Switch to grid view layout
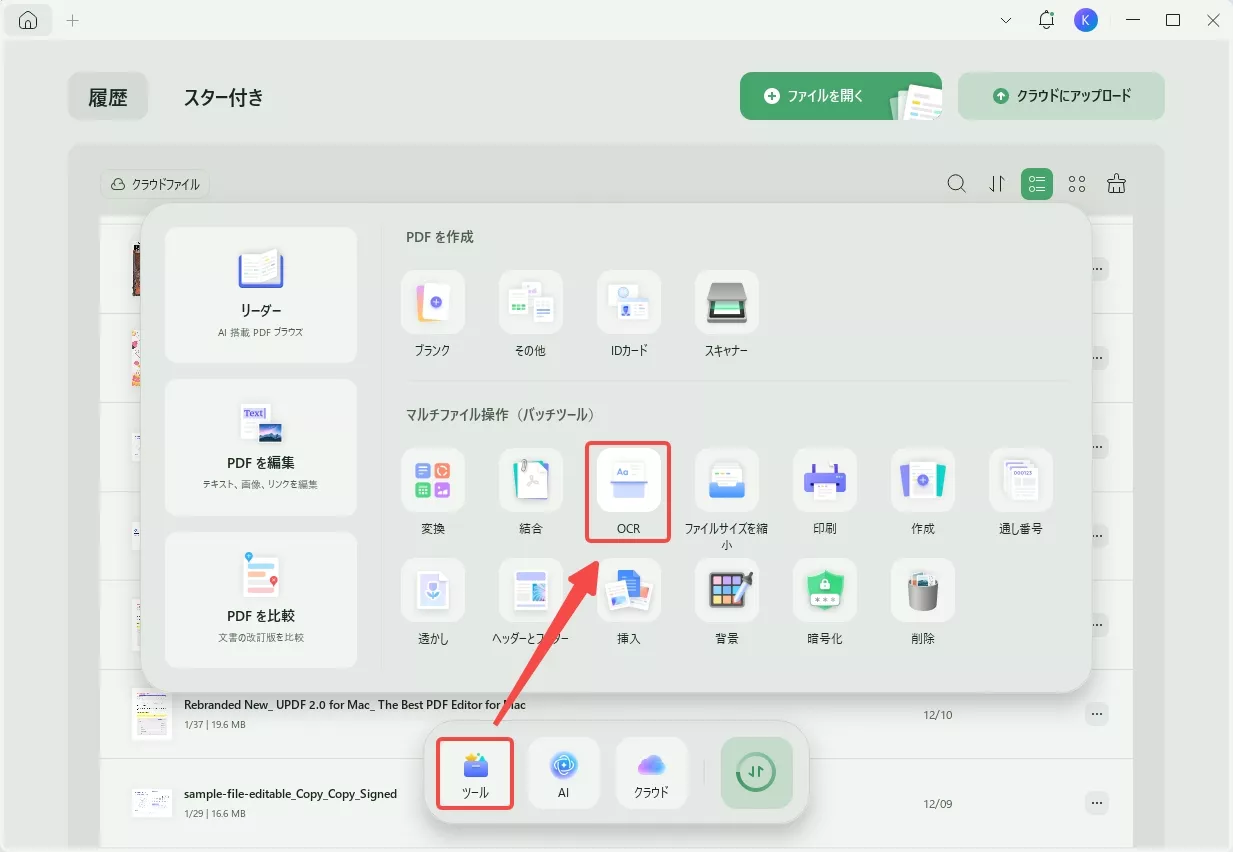Viewport: 1233px width, 852px height. pyautogui.click(x=1076, y=183)
